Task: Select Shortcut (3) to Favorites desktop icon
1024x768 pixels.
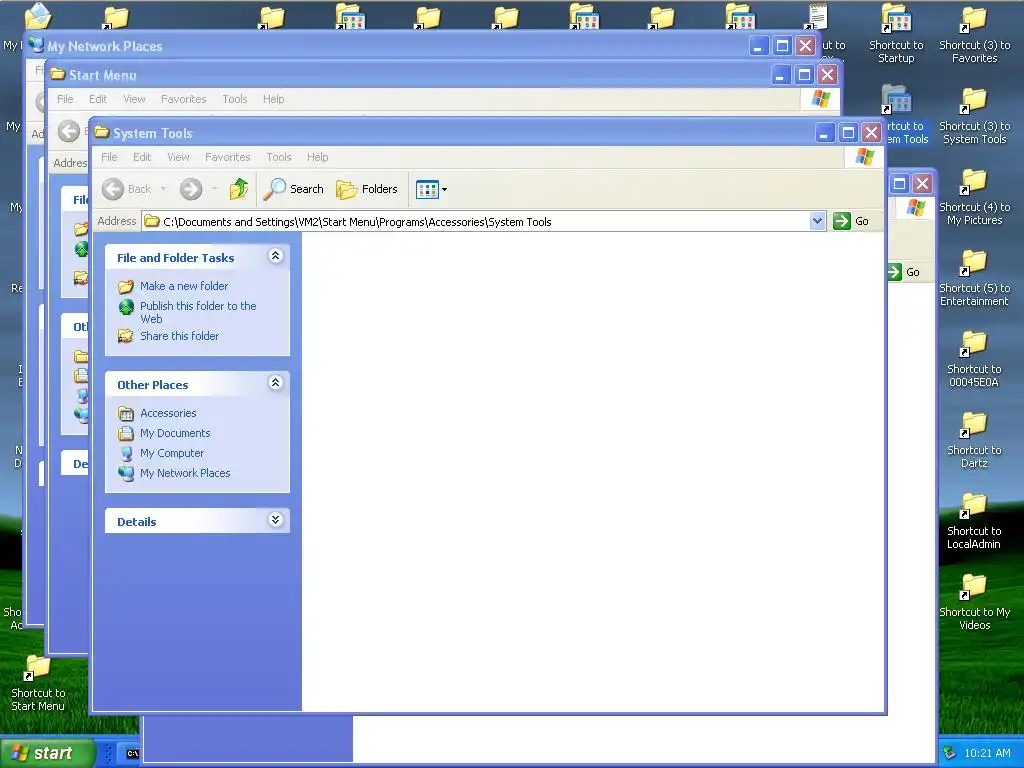Action: 974,34
